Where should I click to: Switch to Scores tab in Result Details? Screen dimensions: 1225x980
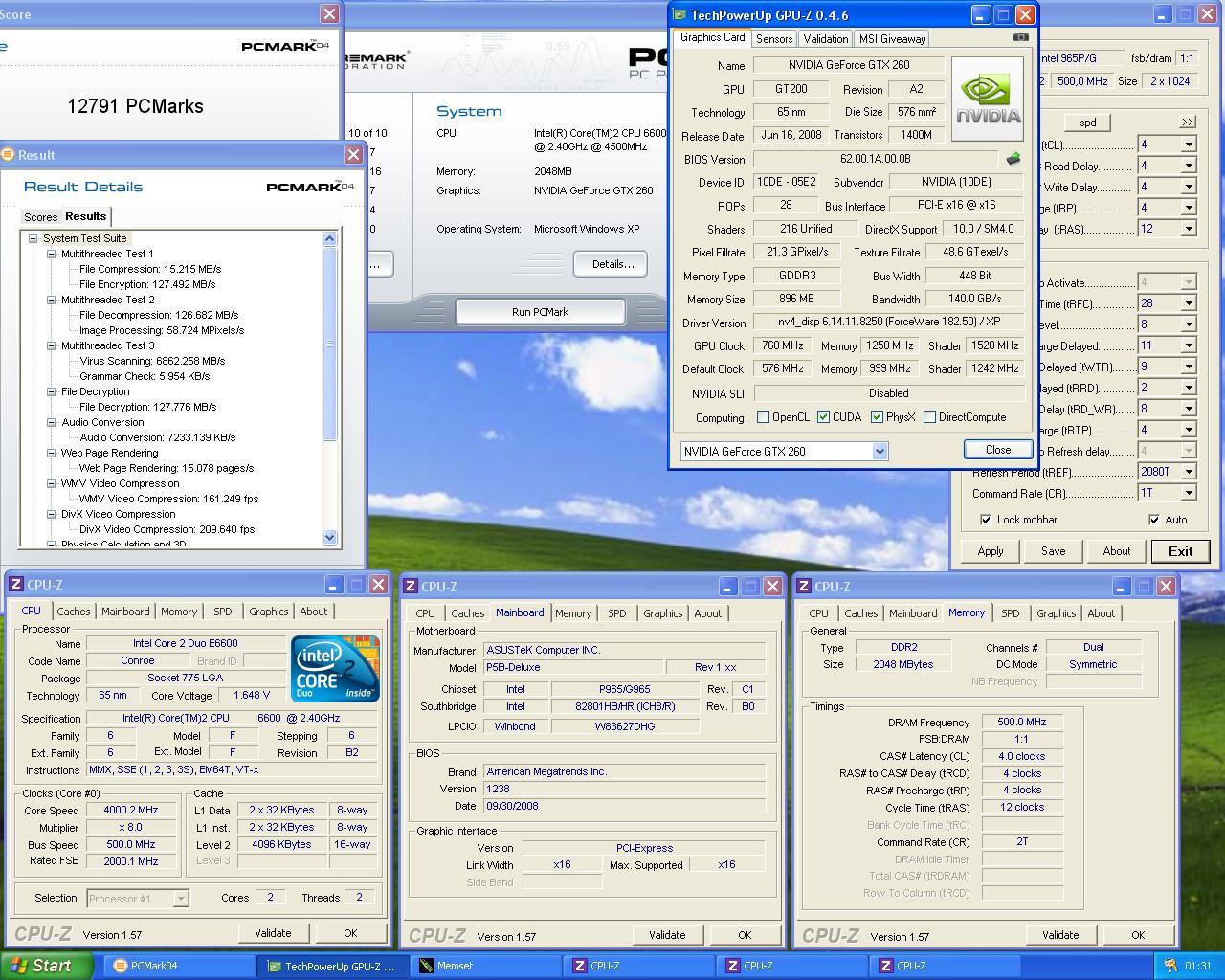pyautogui.click(x=40, y=217)
